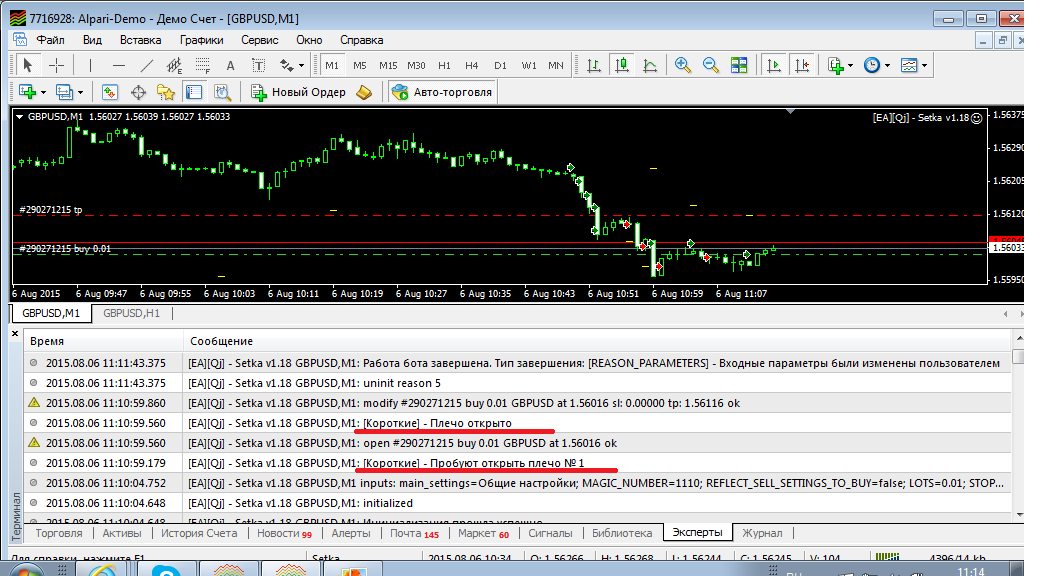Open the indicators list dropdown

[x=850, y=66]
